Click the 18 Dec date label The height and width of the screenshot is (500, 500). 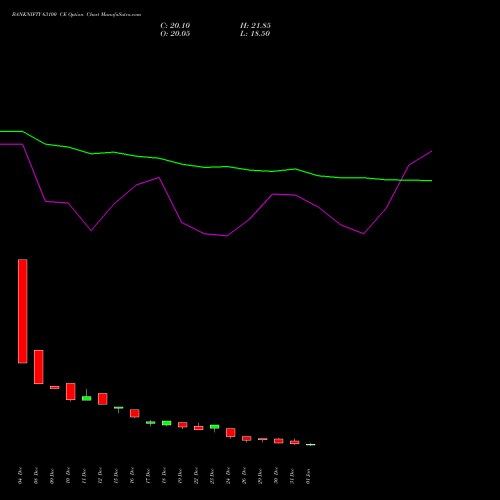tap(164, 476)
